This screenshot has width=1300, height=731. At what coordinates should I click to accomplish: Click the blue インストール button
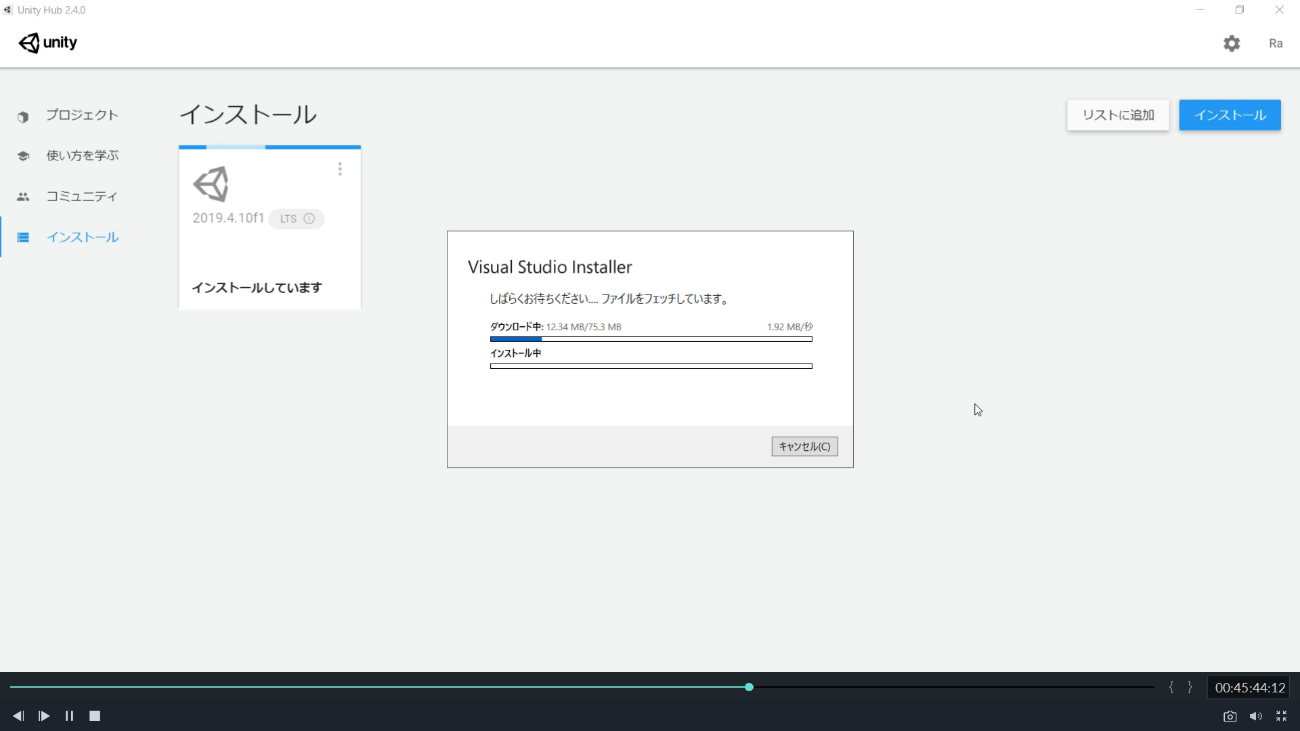(1230, 115)
